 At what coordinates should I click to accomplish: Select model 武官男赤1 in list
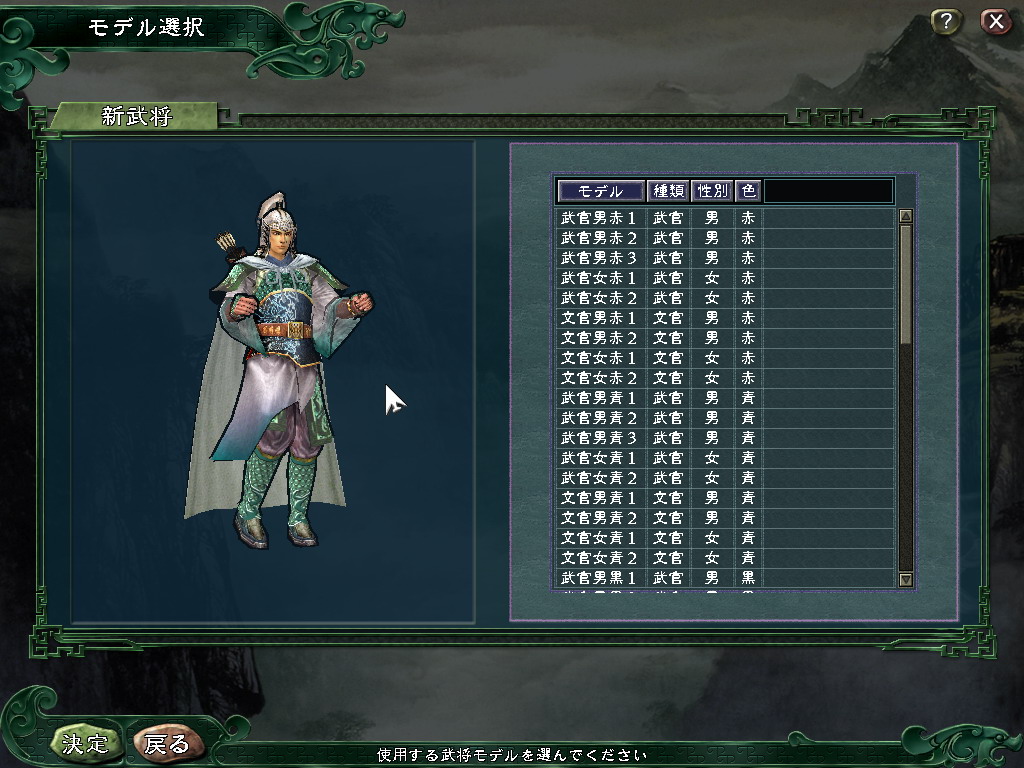coord(725,218)
